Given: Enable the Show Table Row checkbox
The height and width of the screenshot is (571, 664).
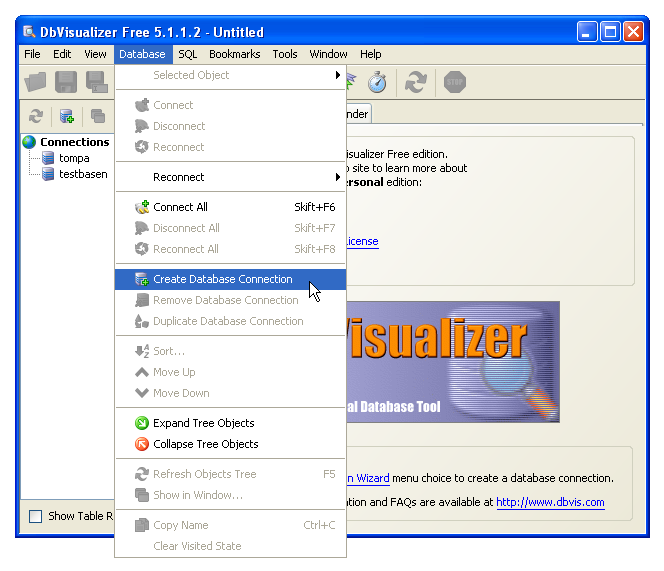Looking at the screenshot, I should (x=35, y=516).
